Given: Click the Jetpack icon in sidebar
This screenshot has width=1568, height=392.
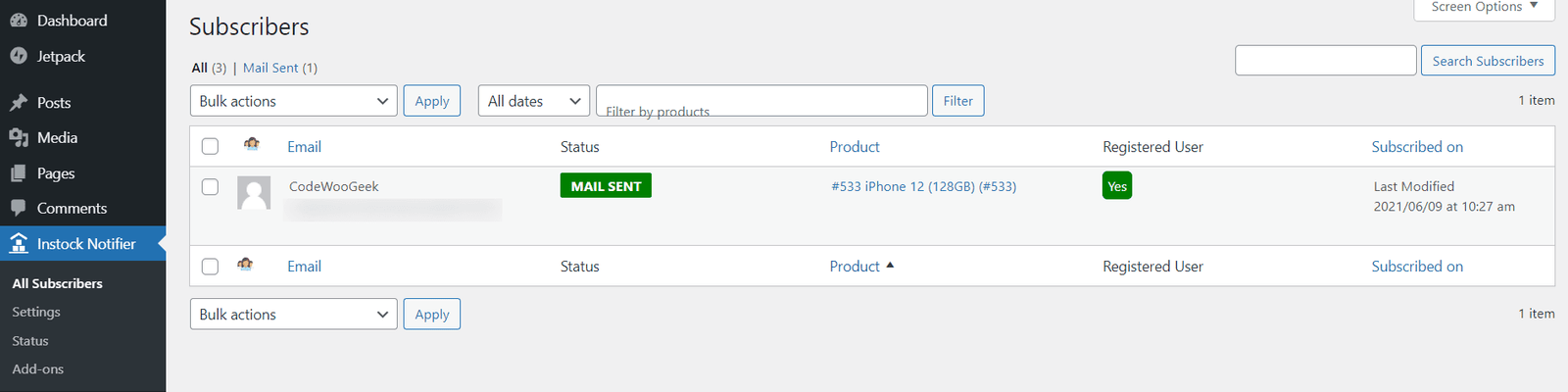Looking at the screenshot, I should point(19,56).
